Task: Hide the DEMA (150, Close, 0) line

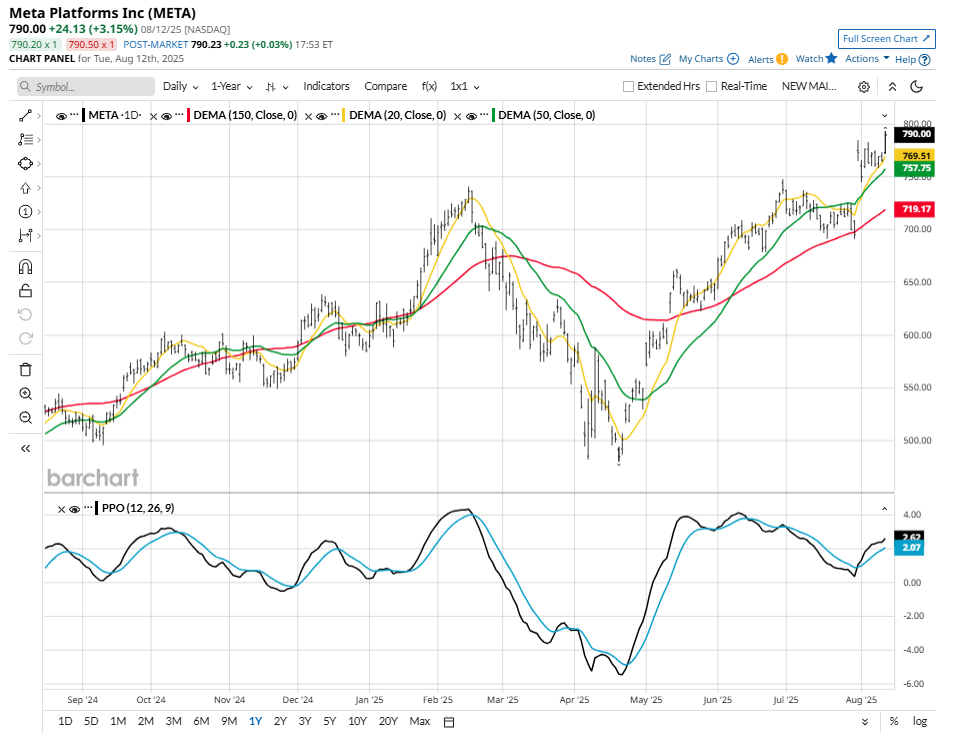Action: (x=166, y=116)
